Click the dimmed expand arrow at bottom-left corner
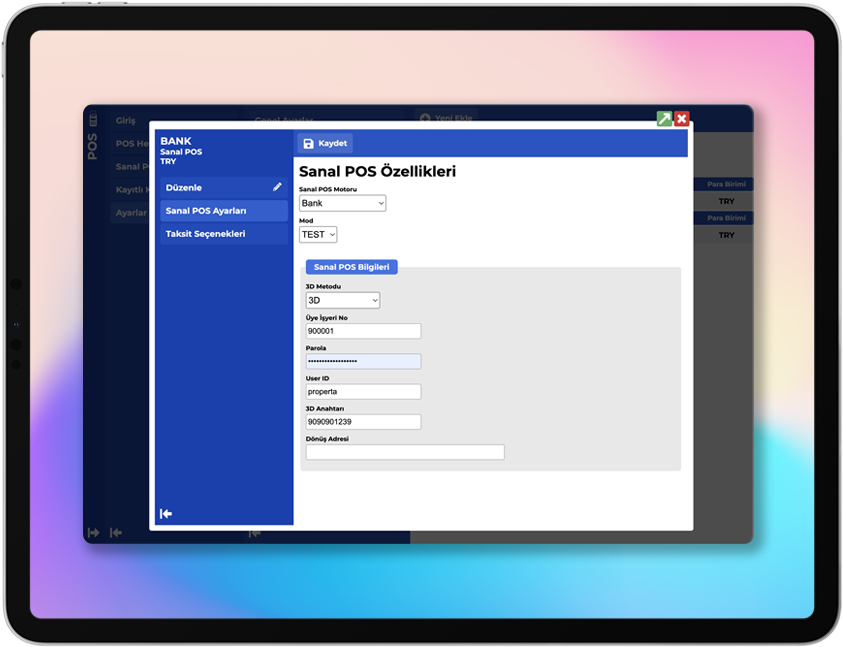 (94, 533)
